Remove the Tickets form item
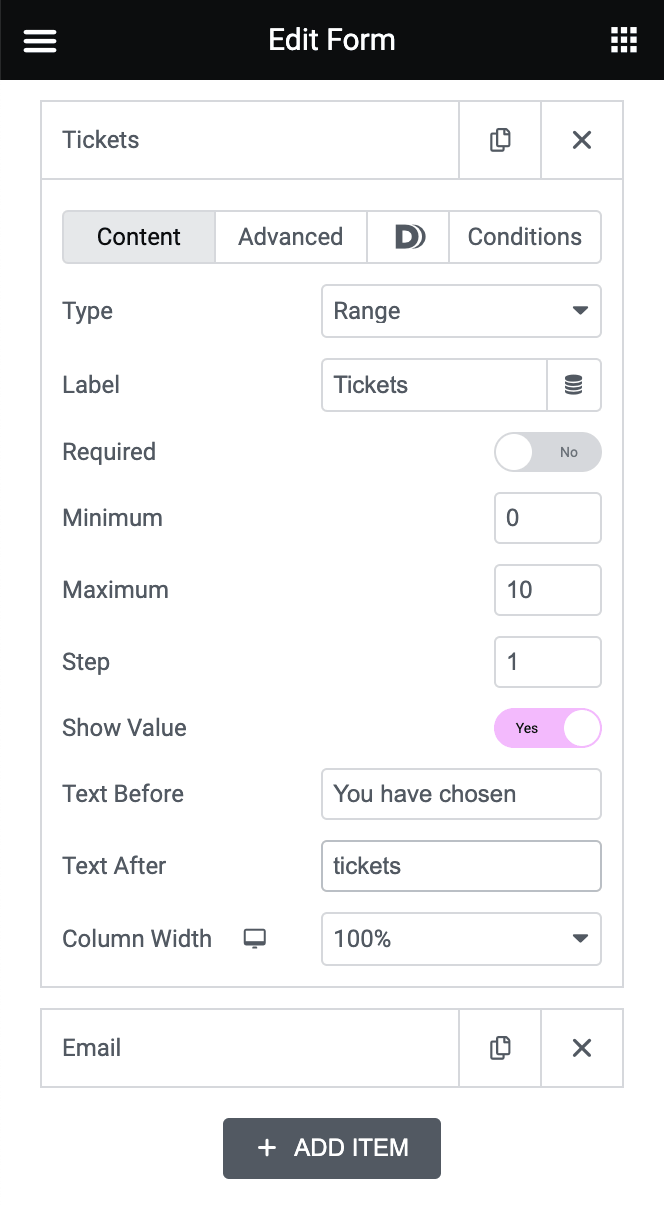Viewport: 664px width, 1208px height. (x=582, y=140)
